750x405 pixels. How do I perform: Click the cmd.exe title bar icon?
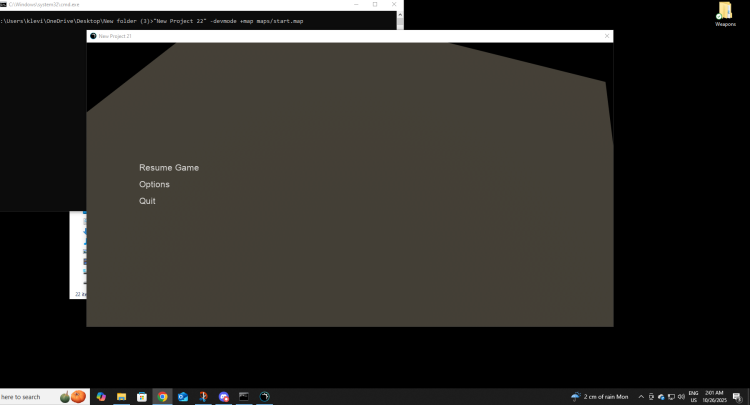3,4
